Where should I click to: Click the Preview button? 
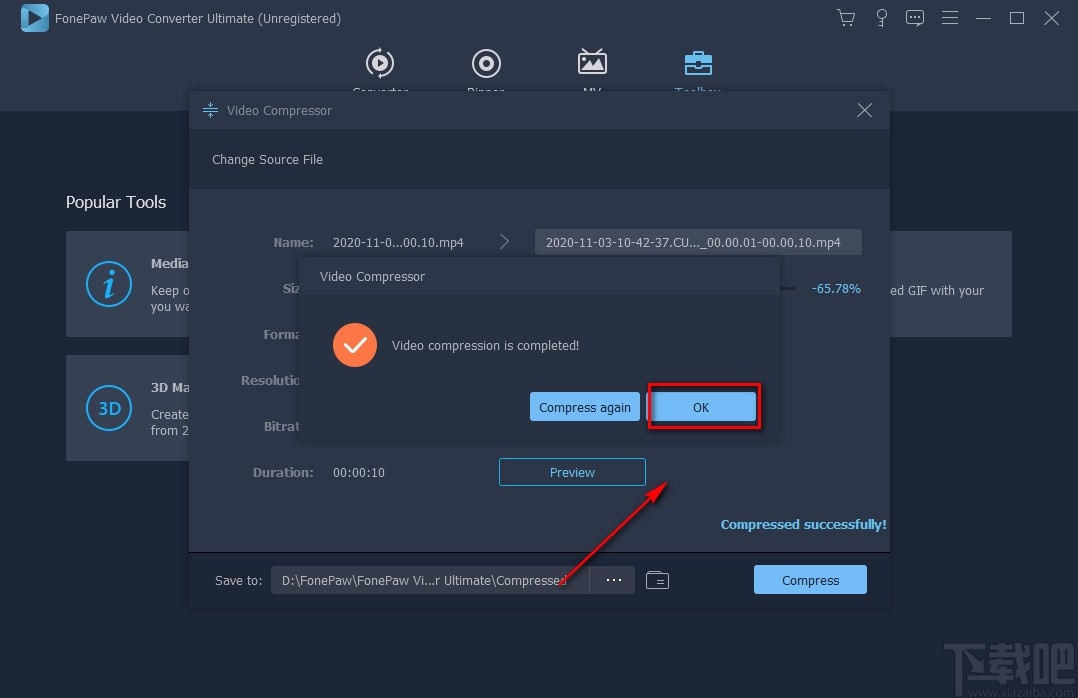[572, 472]
